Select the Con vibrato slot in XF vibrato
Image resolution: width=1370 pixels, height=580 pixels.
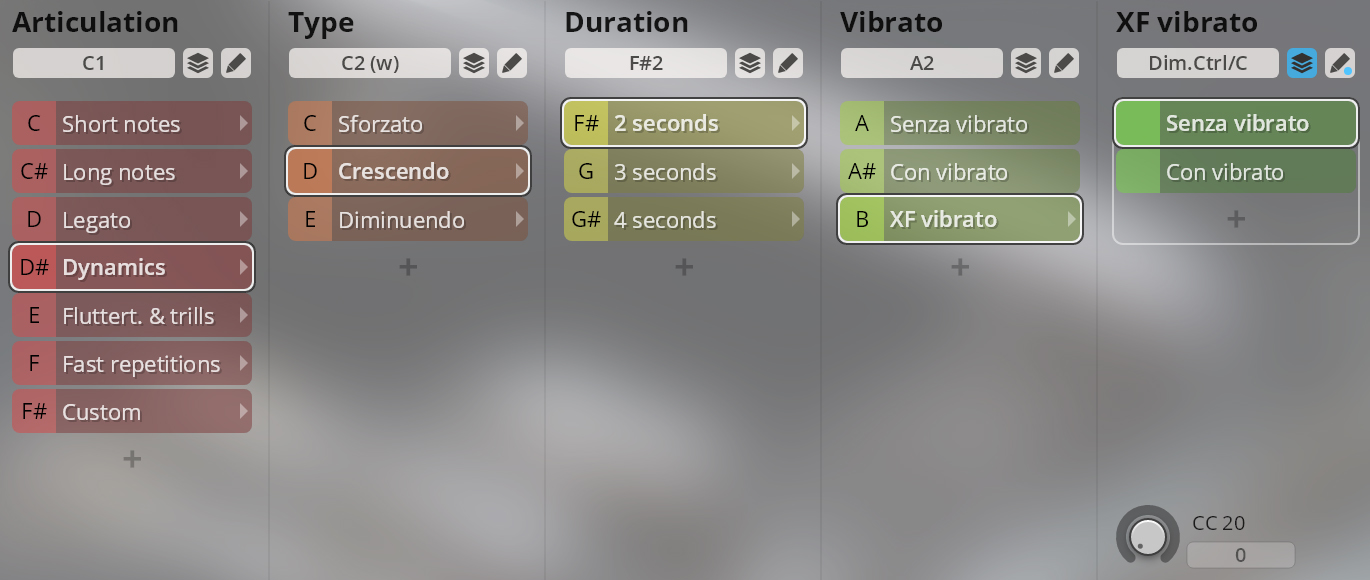click(1236, 172)
